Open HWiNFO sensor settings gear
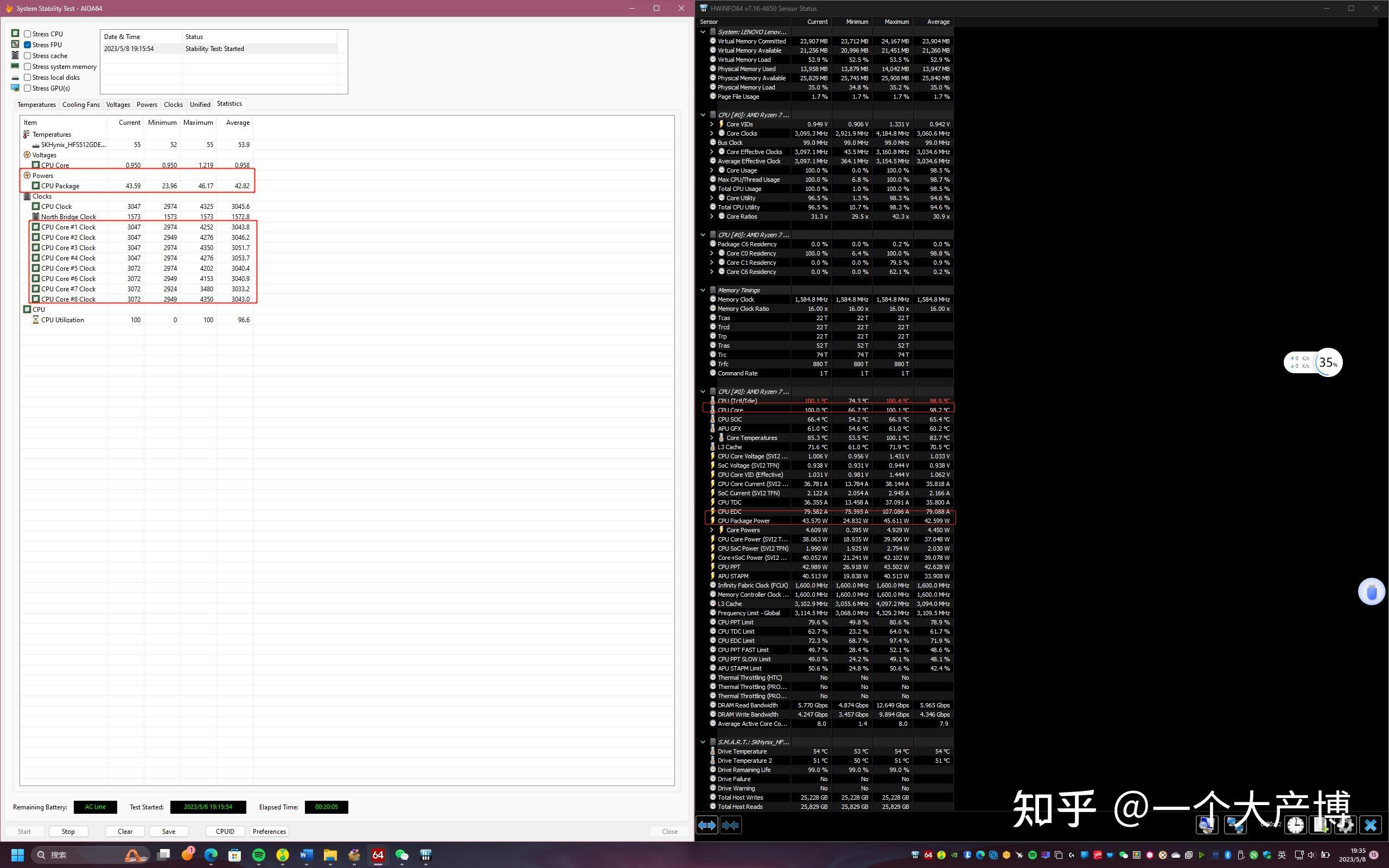The image size is (1389, 868). [x=1346, y=825]
